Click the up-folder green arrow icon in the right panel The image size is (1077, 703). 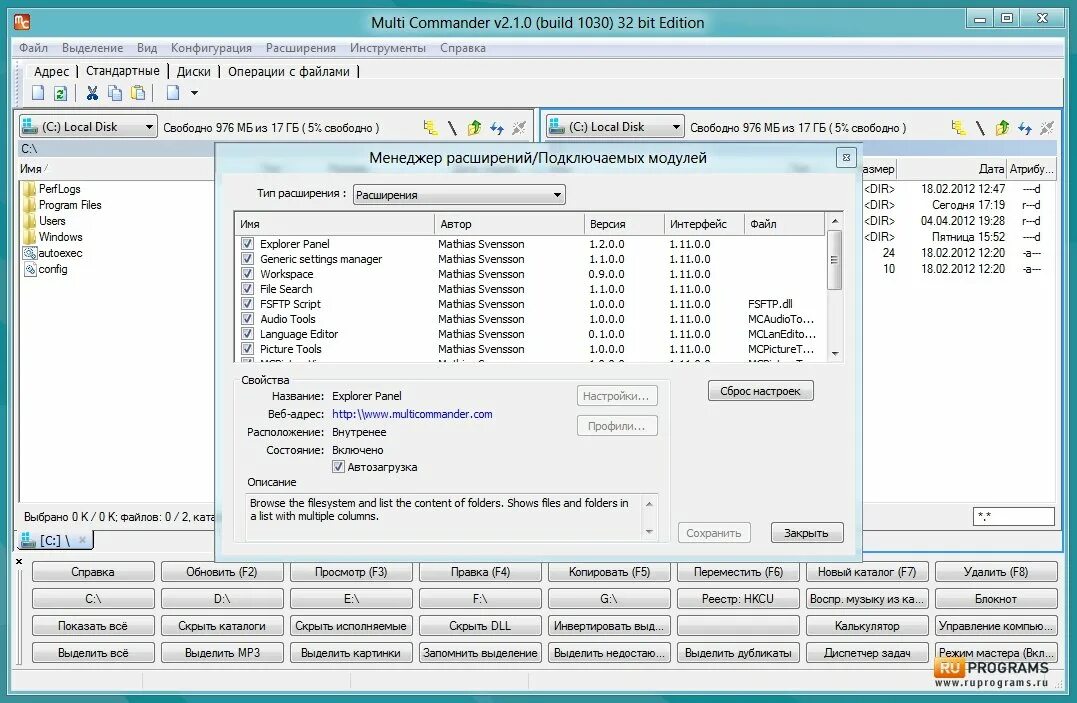(1003, 127)
